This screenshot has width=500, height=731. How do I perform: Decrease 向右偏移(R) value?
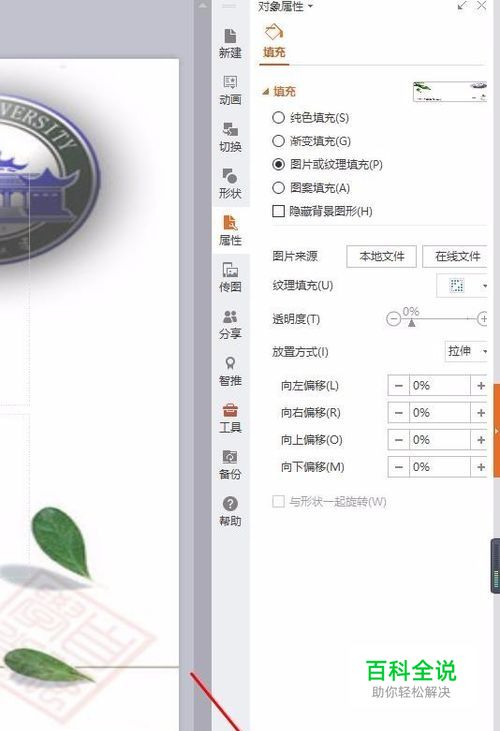pyautogui.click(x=398, y=413)
